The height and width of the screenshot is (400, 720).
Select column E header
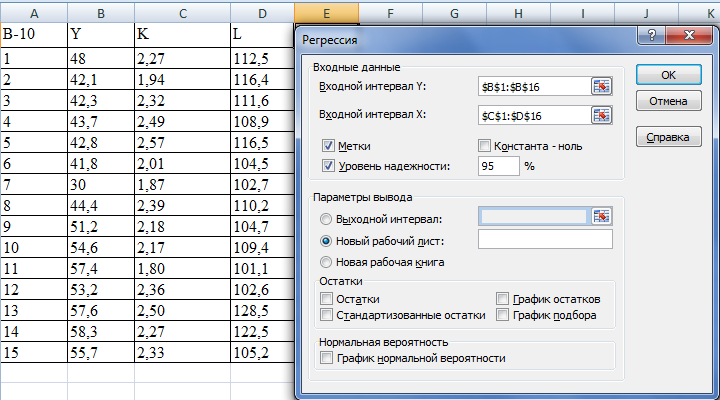326,14
